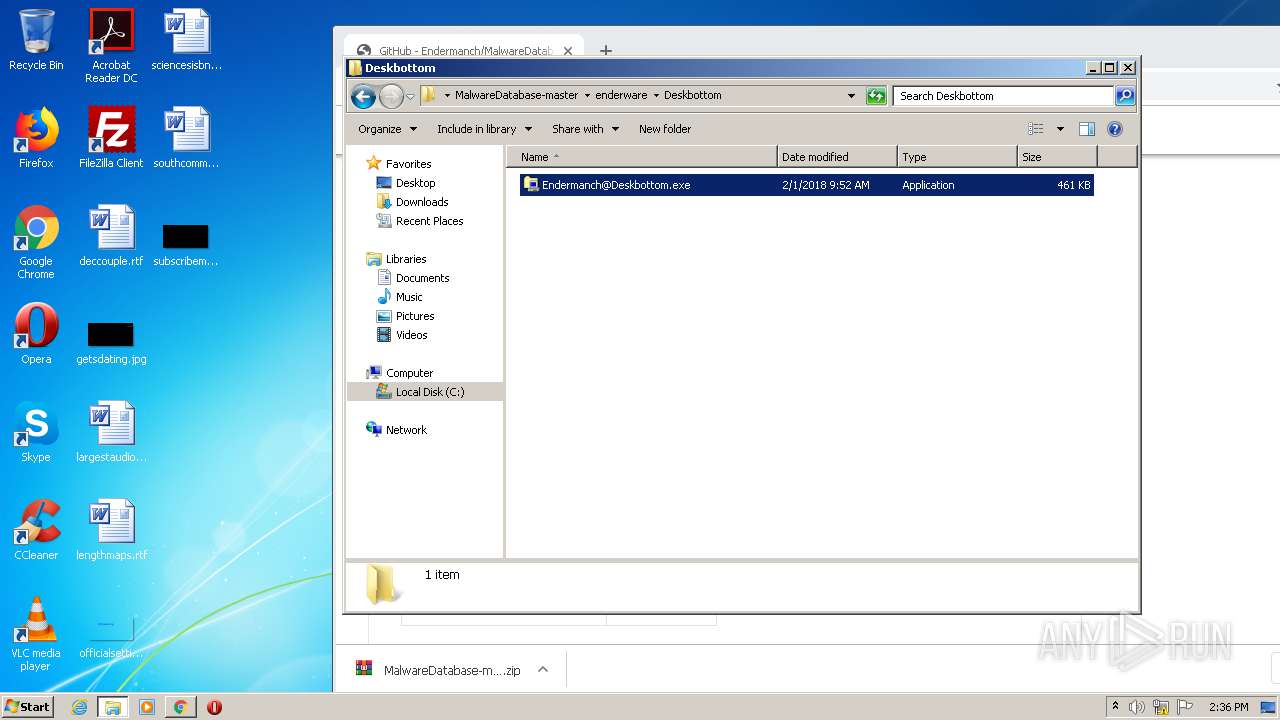1280x720 pixels.
Task: Open the sciencesisbn document on desktop
Action: 186,40
